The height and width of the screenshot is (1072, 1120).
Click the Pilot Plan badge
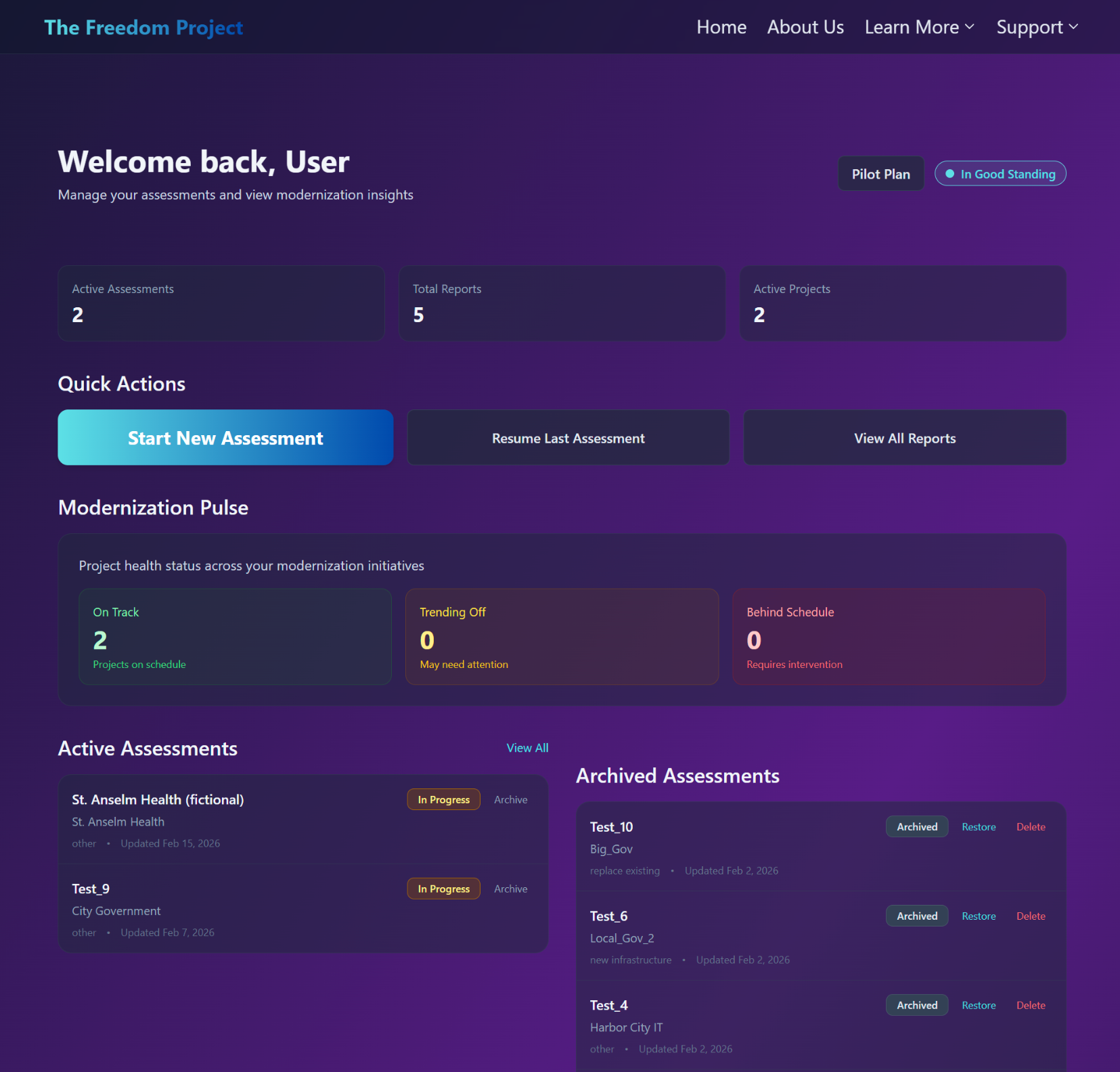pyautogui.click(x=880, y=173)
